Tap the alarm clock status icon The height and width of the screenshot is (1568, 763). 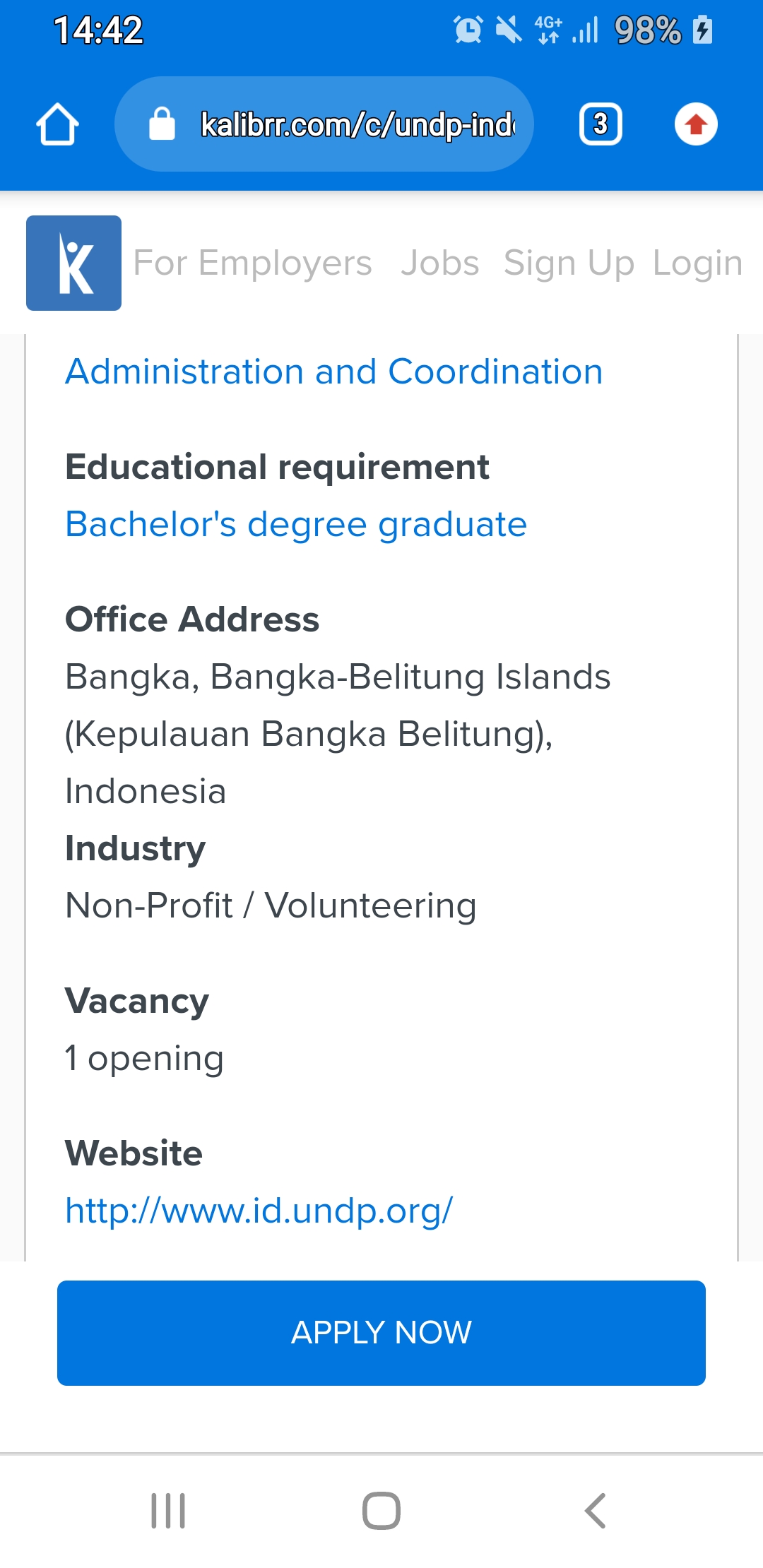(468, 30)
